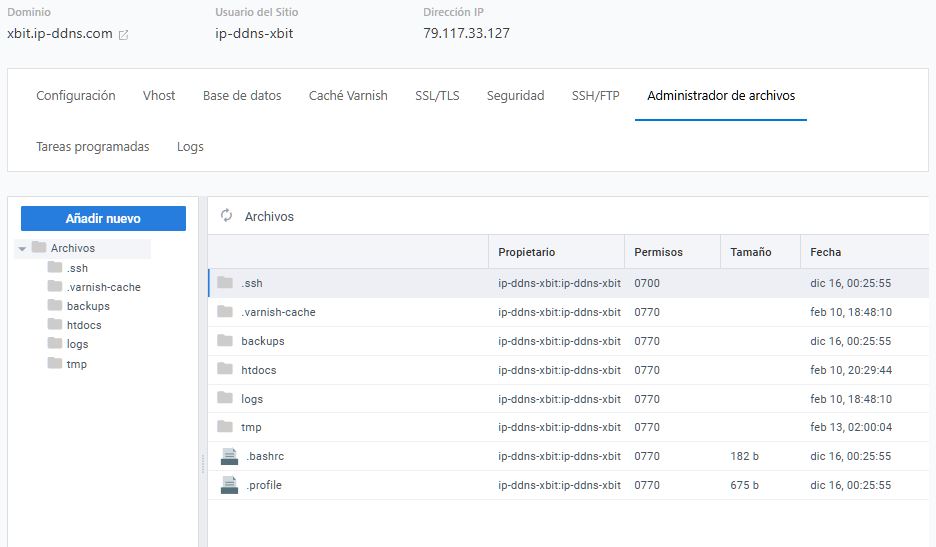
Task: Open the SSL/TLS tab
Action: click(437, 96)
